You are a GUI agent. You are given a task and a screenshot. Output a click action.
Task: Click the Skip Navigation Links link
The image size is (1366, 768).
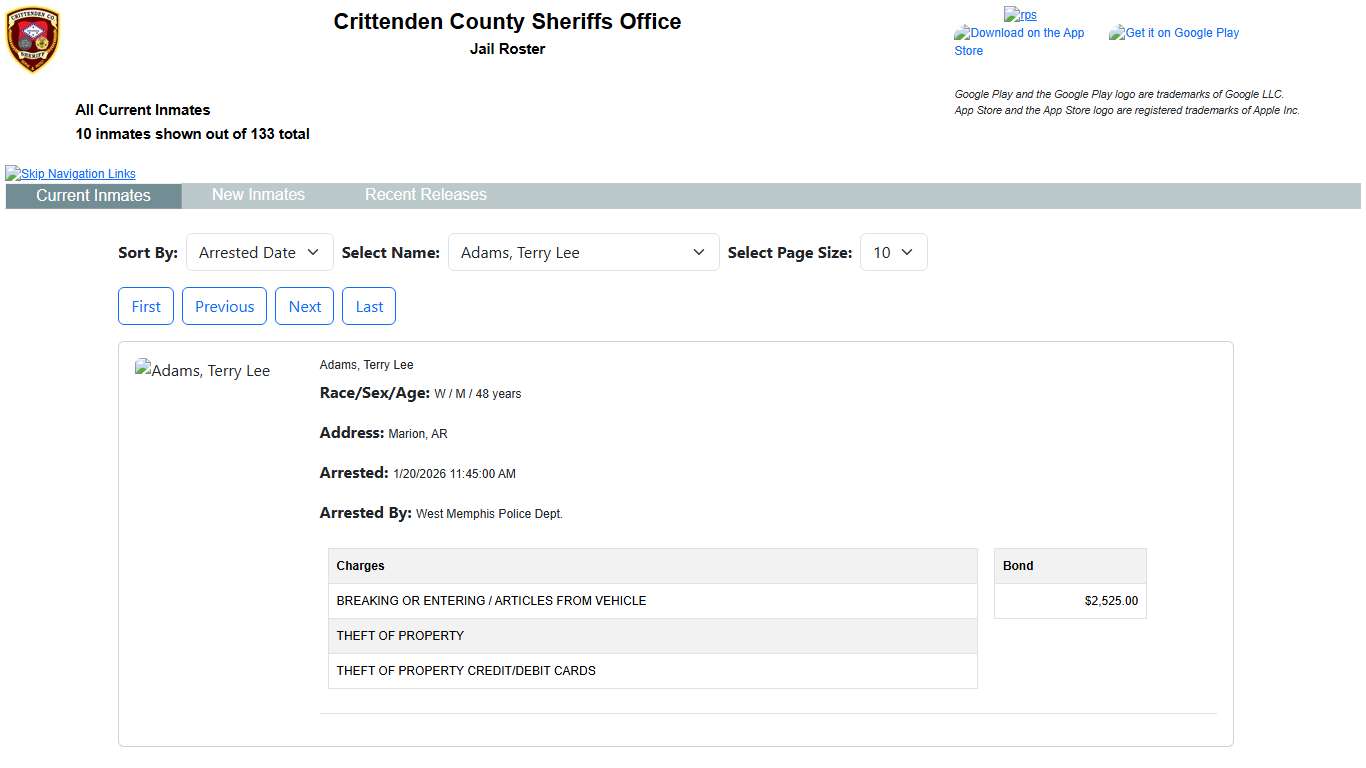(x=71, y=174)
